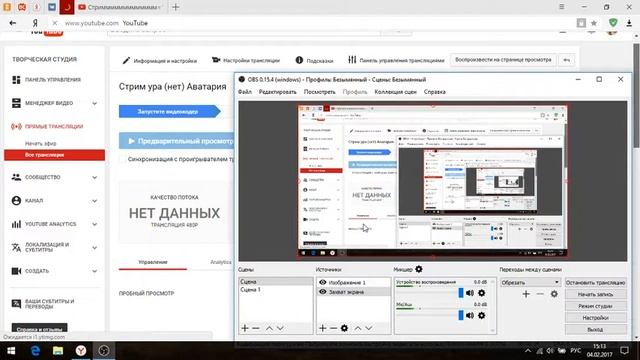This screenshot has width=640, height=360.
Task: Expand the YouTube Analytics sidebar section
Action: coord(95,224)
